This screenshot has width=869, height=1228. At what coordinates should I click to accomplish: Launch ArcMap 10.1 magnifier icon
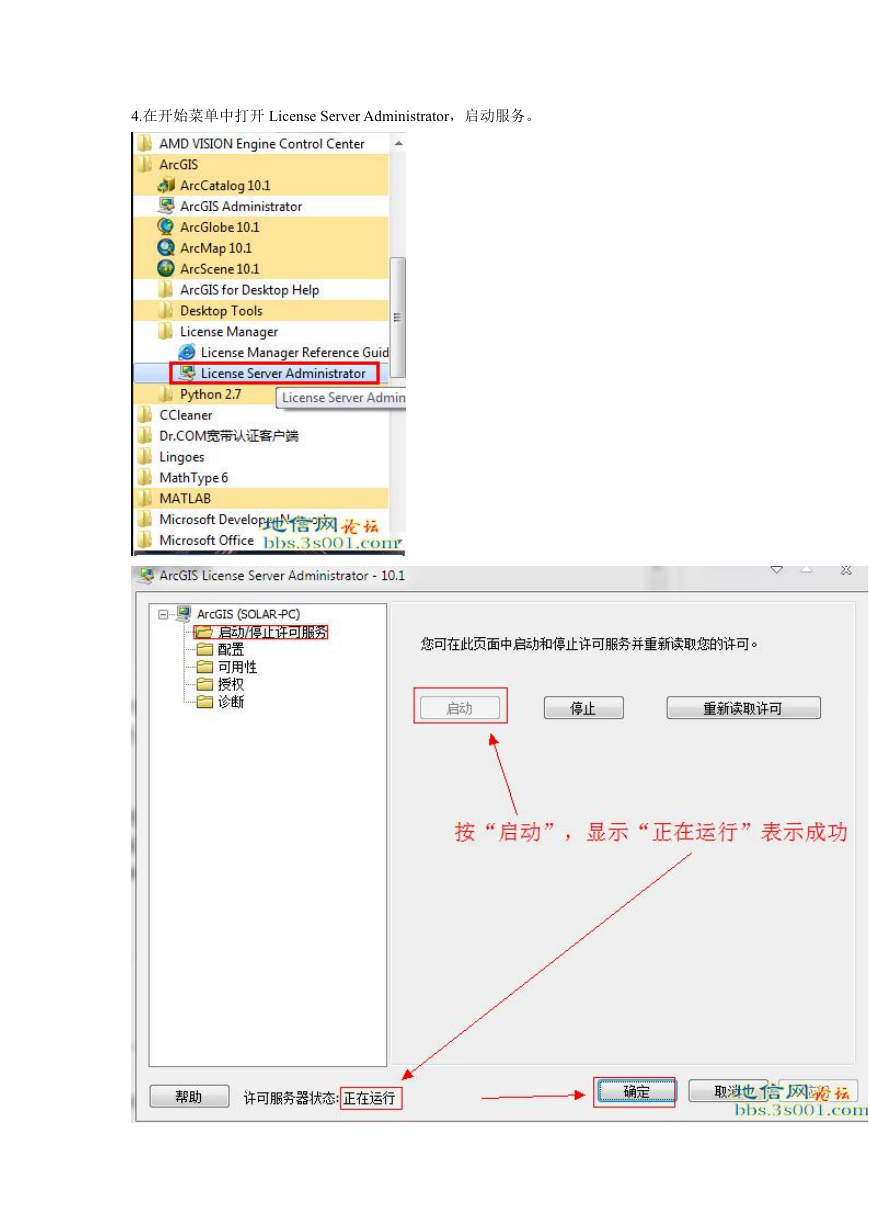[166, 248]
